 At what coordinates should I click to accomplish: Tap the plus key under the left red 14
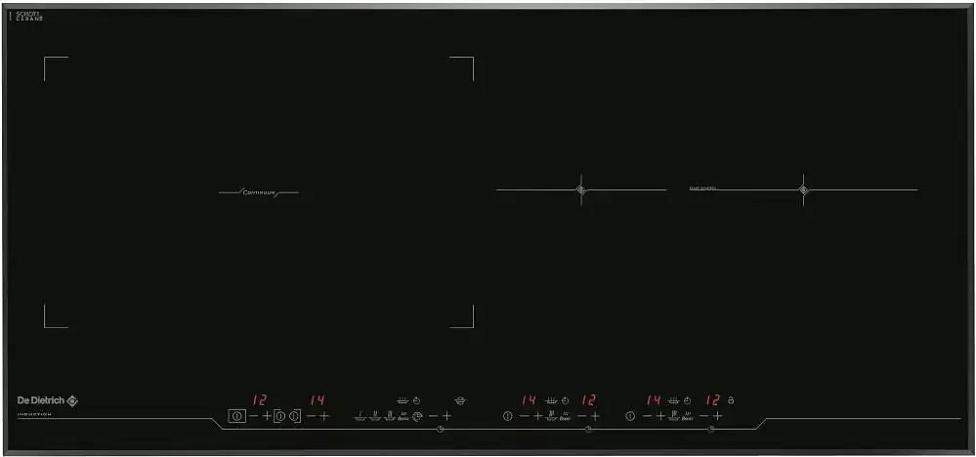324,416
